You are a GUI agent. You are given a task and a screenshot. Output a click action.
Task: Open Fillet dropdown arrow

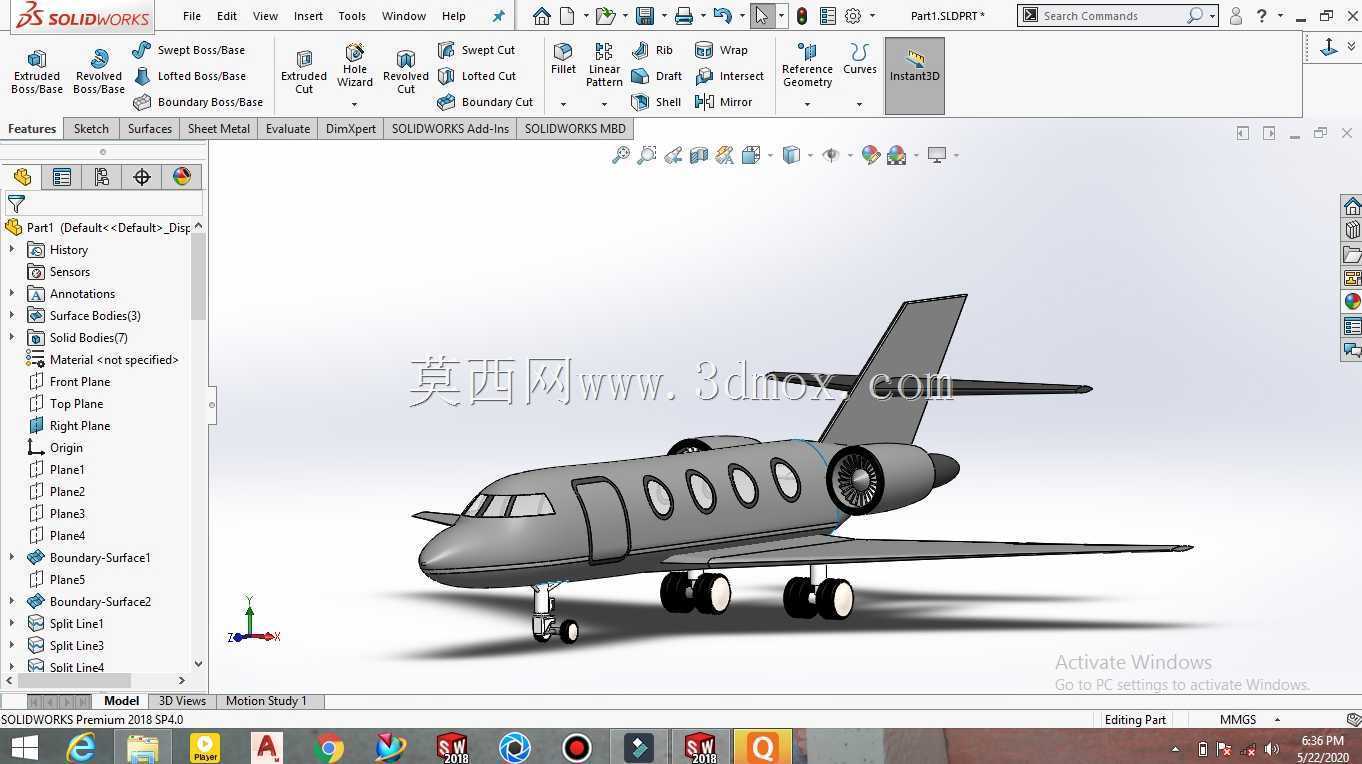tap(563, 104)
